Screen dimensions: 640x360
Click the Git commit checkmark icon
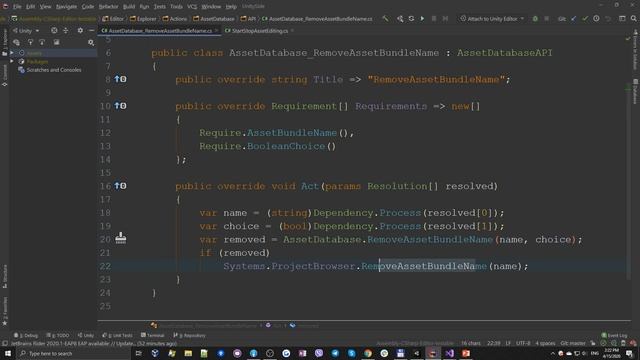(x=585, y=19)
